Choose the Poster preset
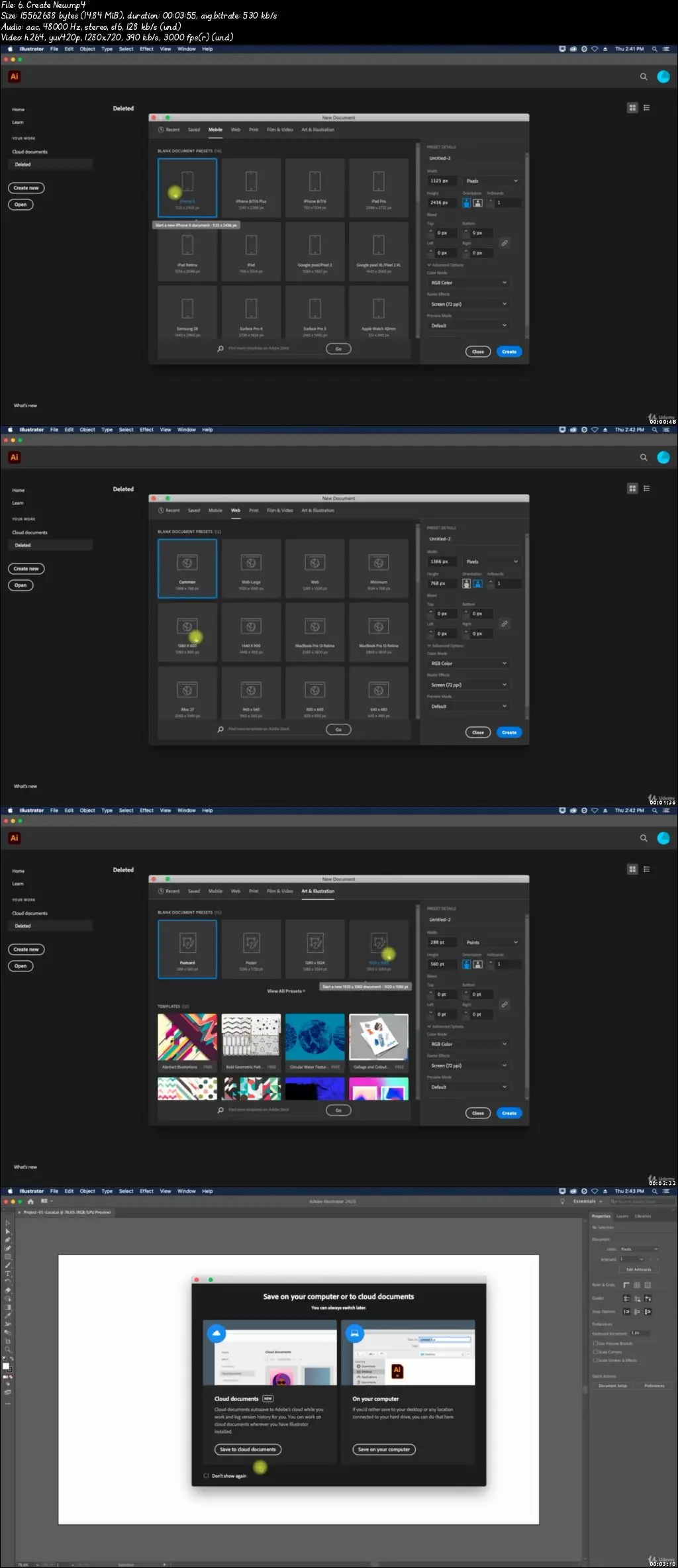 pos(251,949)
